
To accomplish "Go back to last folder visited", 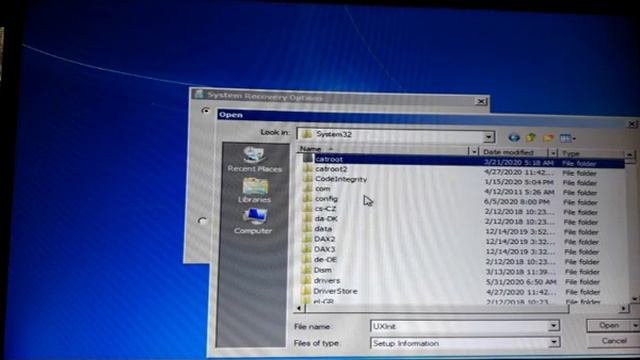I will [x=514, y=138].
